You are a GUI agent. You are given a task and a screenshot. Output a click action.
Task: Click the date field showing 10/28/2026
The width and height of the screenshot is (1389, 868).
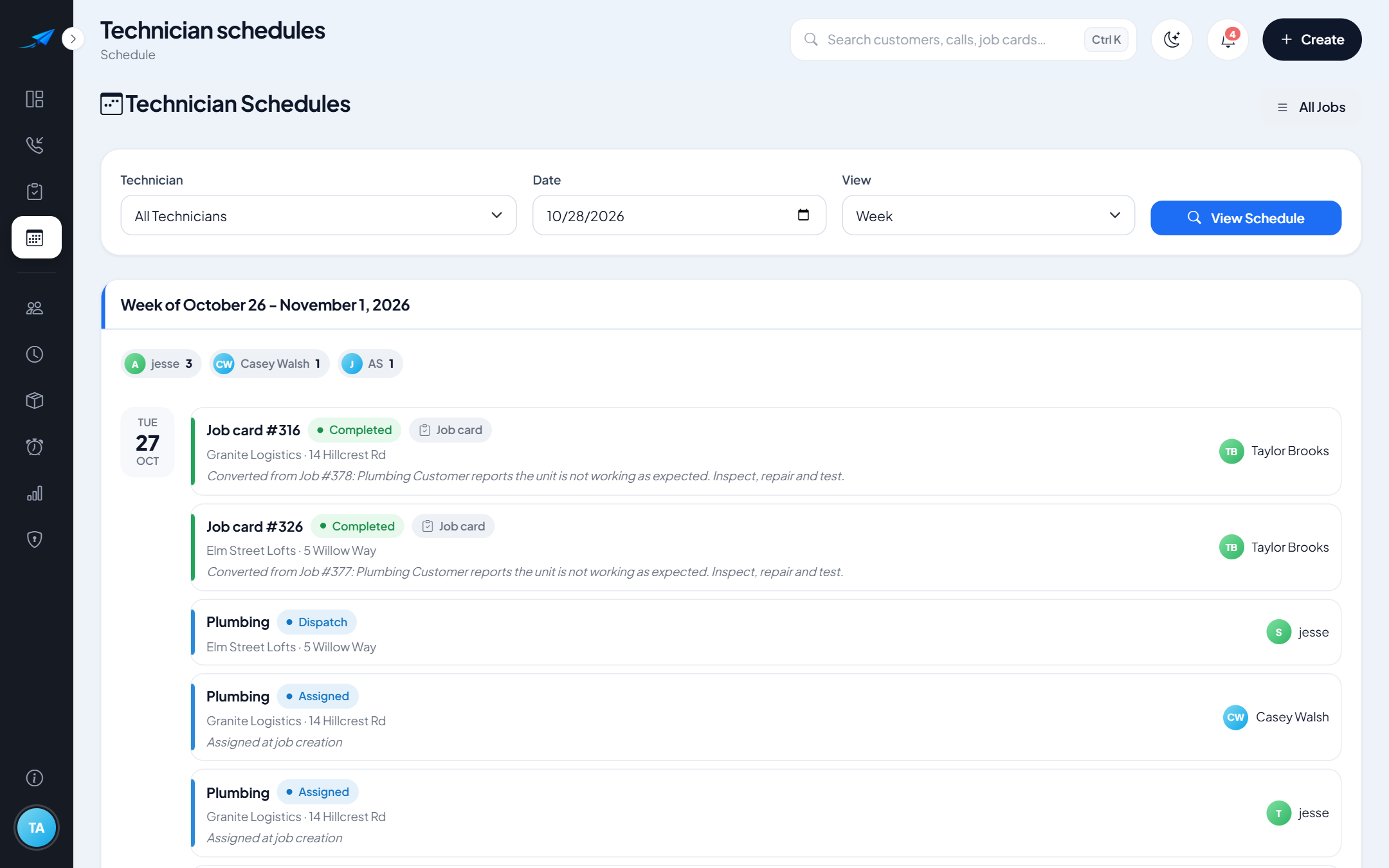pyautogui.click(x=679, y=215)
